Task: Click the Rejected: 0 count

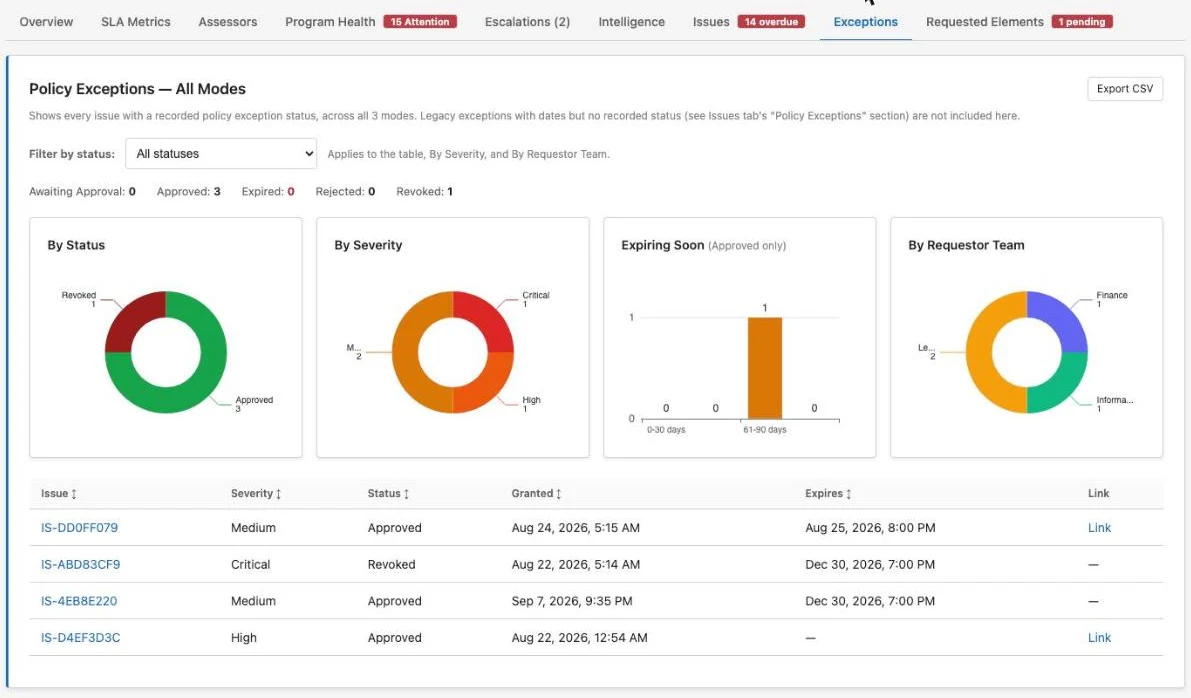Action: pyautogui.click(x=345, y=191)
